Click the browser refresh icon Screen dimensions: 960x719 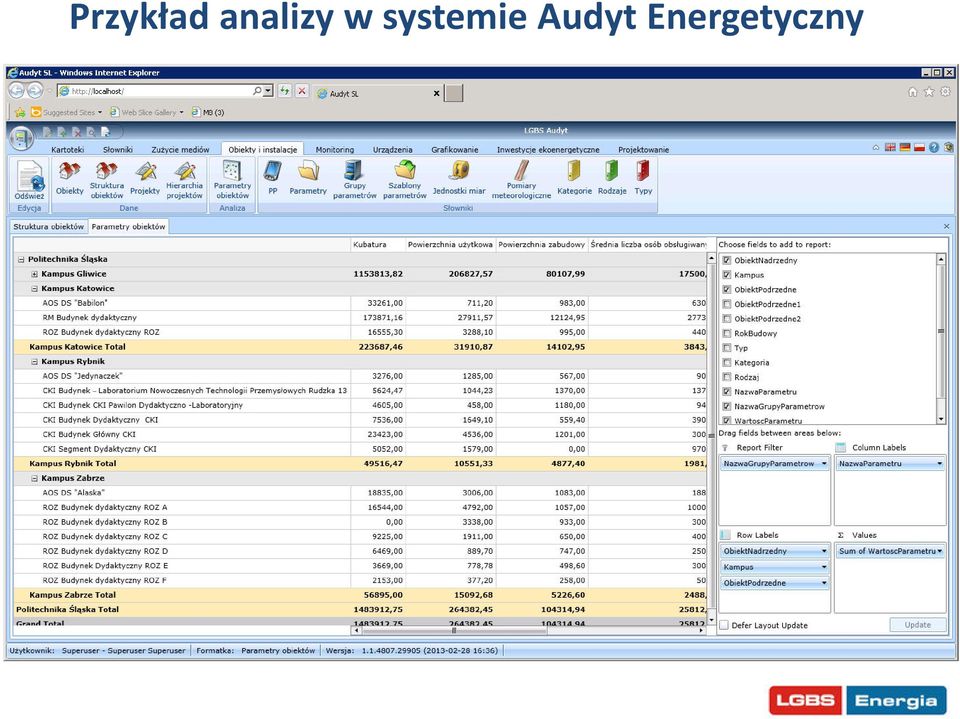click(285, 91)
